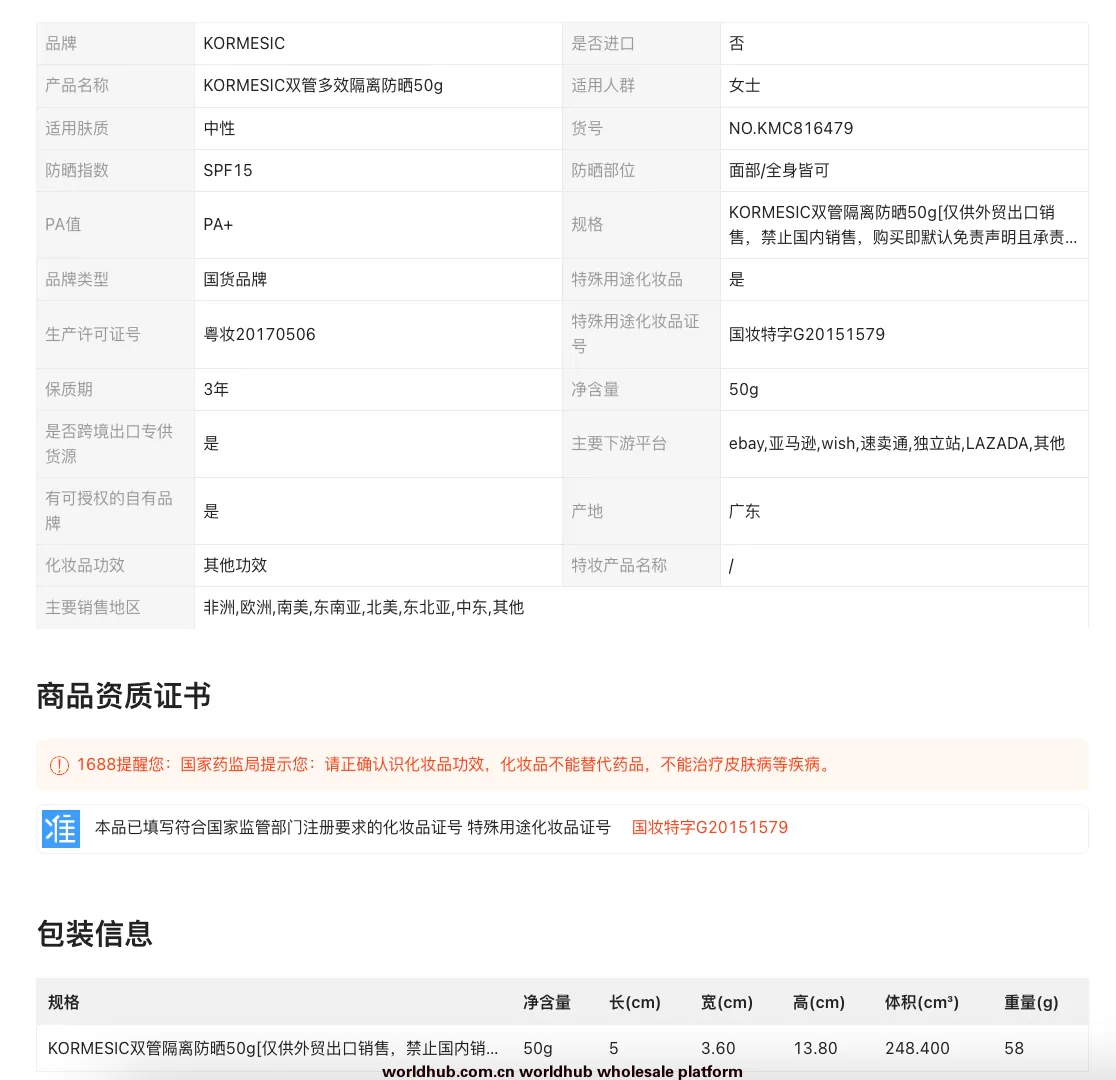1116x1080 pixels.
Task: Click the 是否进口 value 否
Action: click(x=737, y=43)
